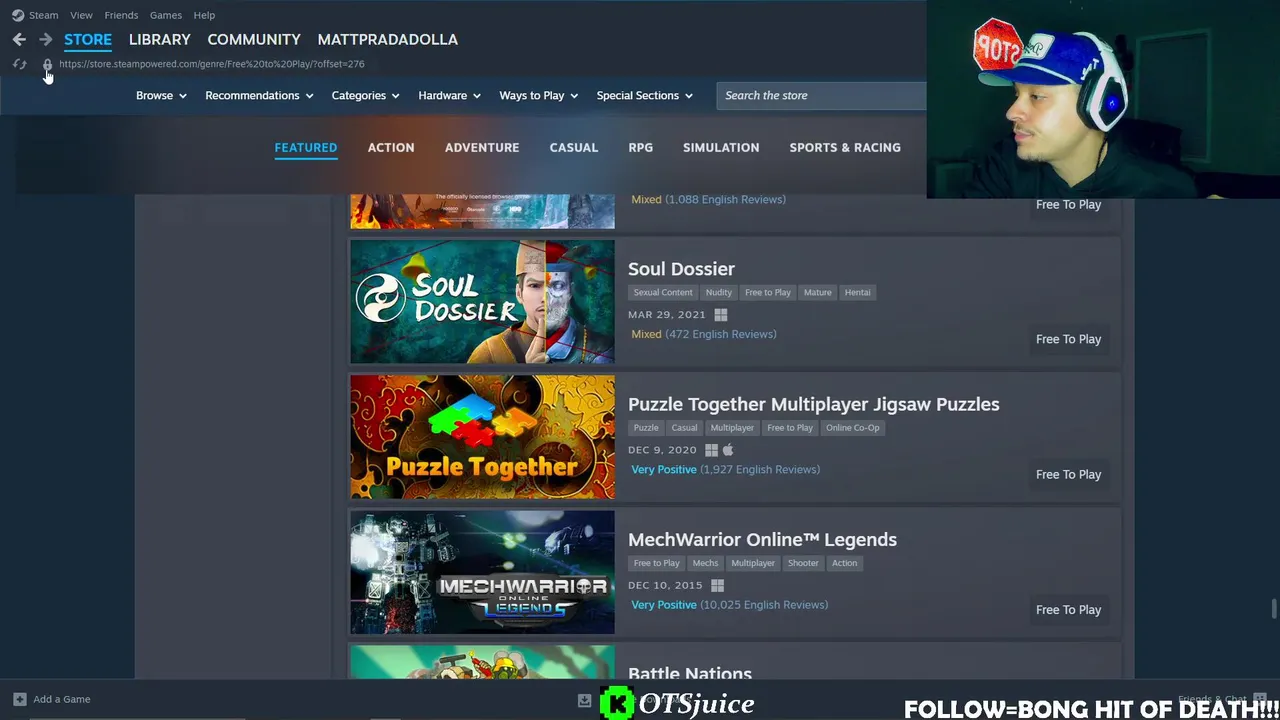Click Free To Play button for MechWarrior Online
The image size is (1280, 720).
click(x=1068, y=609)
